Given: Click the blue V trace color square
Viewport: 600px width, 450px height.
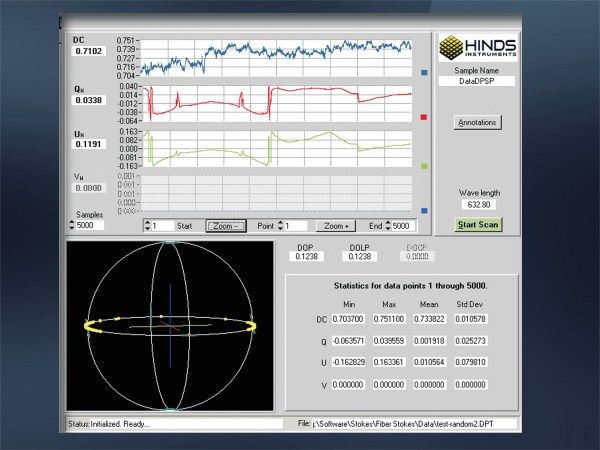Looking at the screenshot, I should [x=424, y=211].
